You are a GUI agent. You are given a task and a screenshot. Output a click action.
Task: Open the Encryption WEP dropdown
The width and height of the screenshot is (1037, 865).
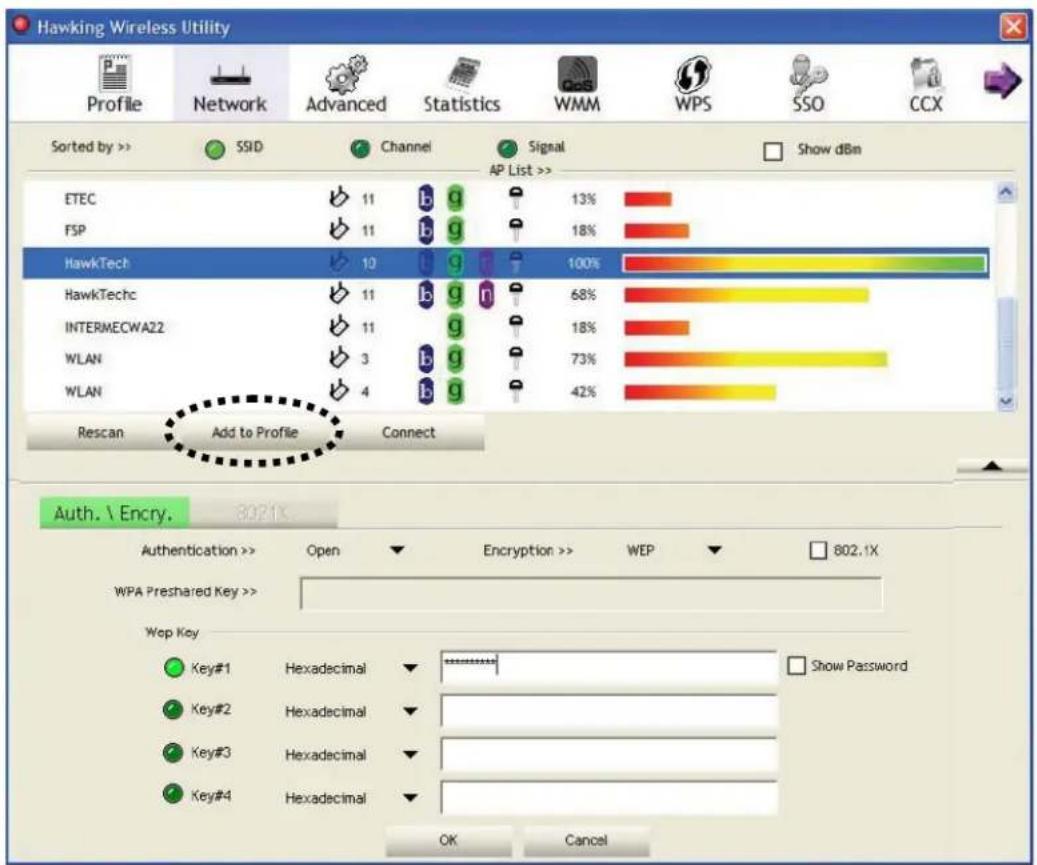(715, 550)
